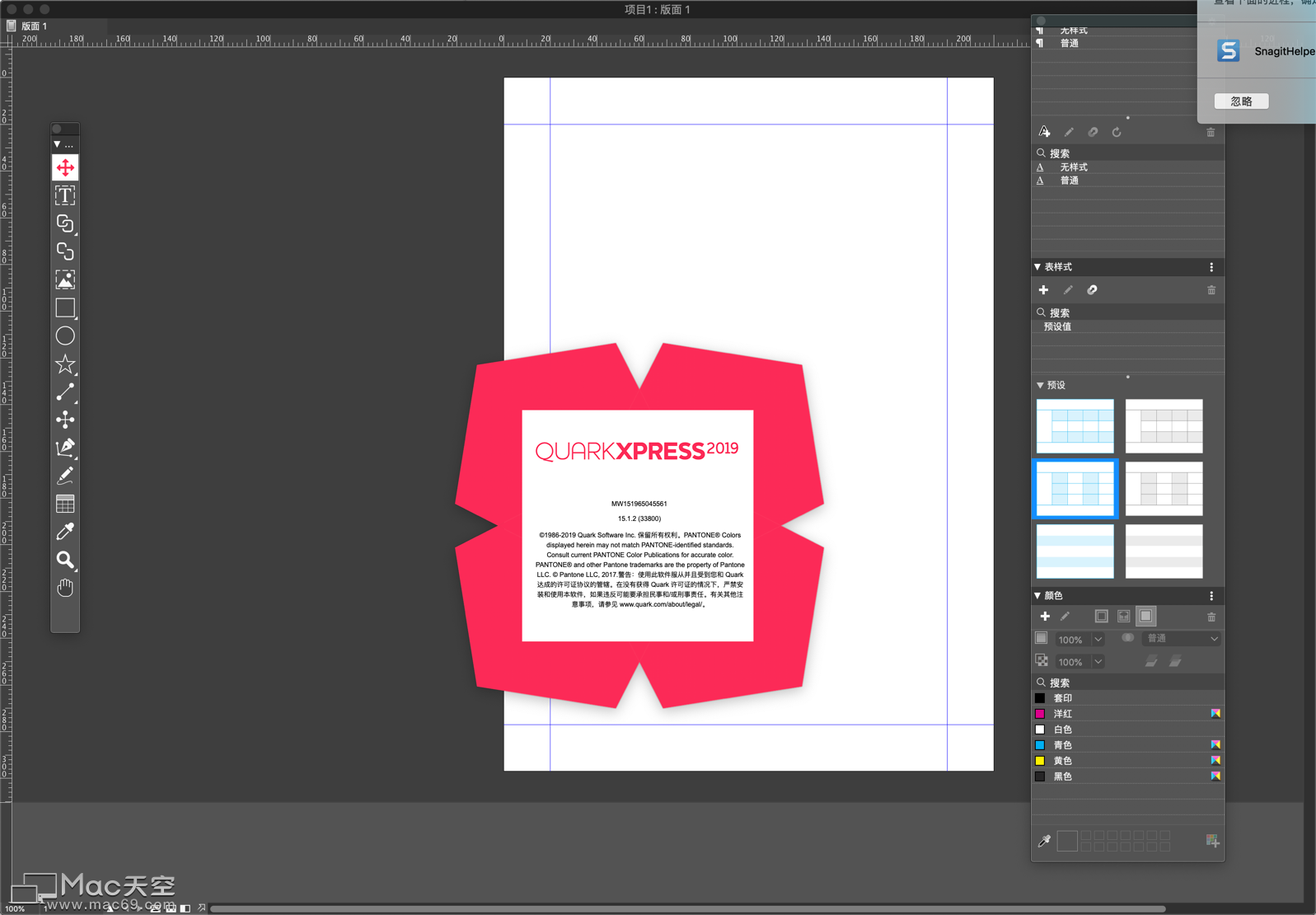Choose the top-right gray table preset
Image resolution: width=1316 pixels, height=915 pixels.
[1164, 426]
